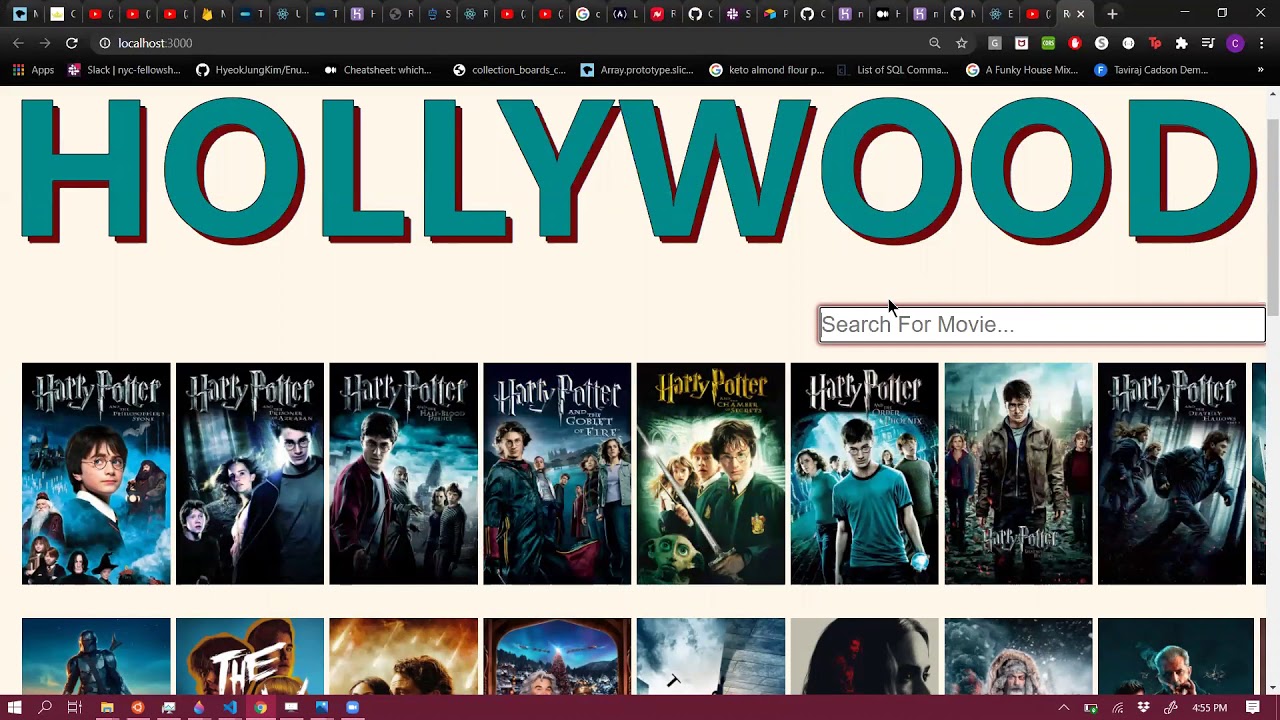
Task: Open the McAfee extension icon
Action: point(1021,43)
